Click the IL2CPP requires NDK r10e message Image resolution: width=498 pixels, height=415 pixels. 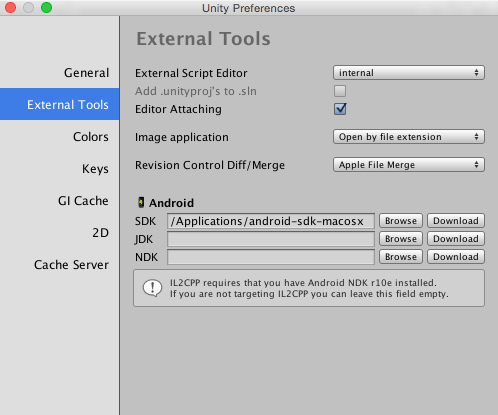(x=309, y=288)
